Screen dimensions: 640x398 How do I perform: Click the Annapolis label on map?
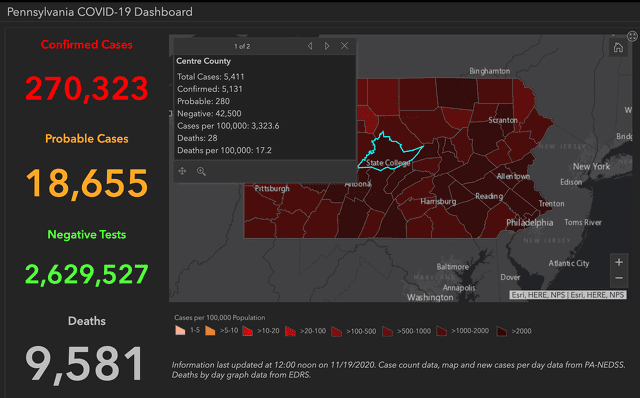click(459, 288)
